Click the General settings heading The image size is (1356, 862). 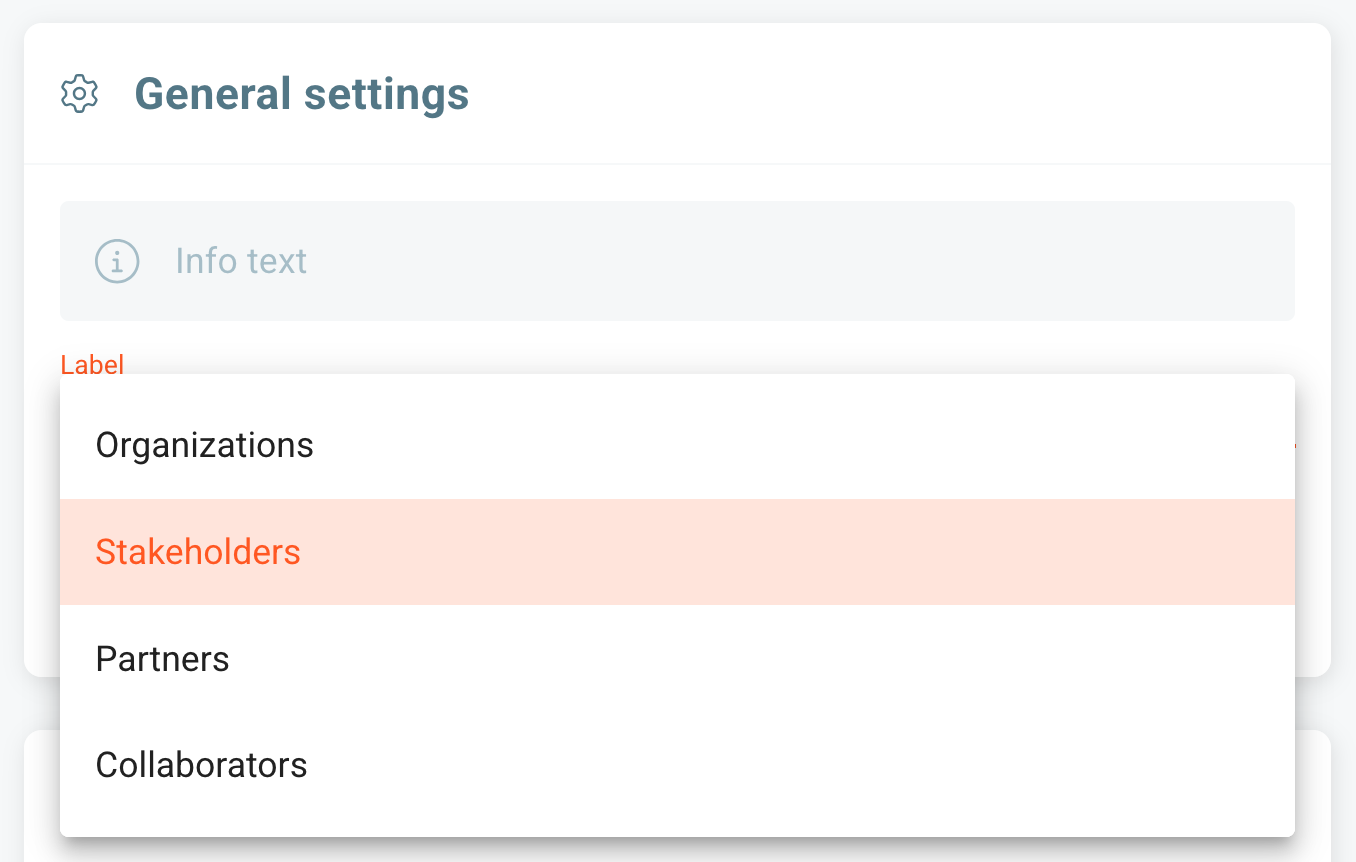tap(302, 94)
